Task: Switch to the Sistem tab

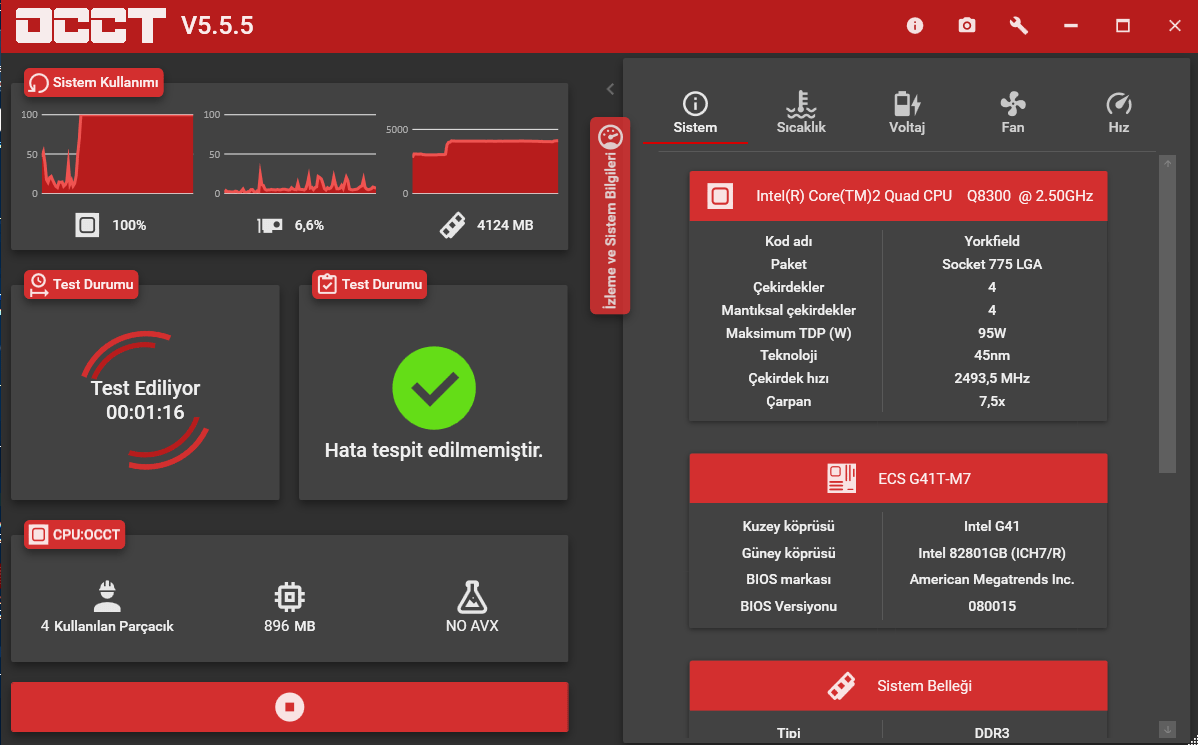Action: click(x=695, y=113)
